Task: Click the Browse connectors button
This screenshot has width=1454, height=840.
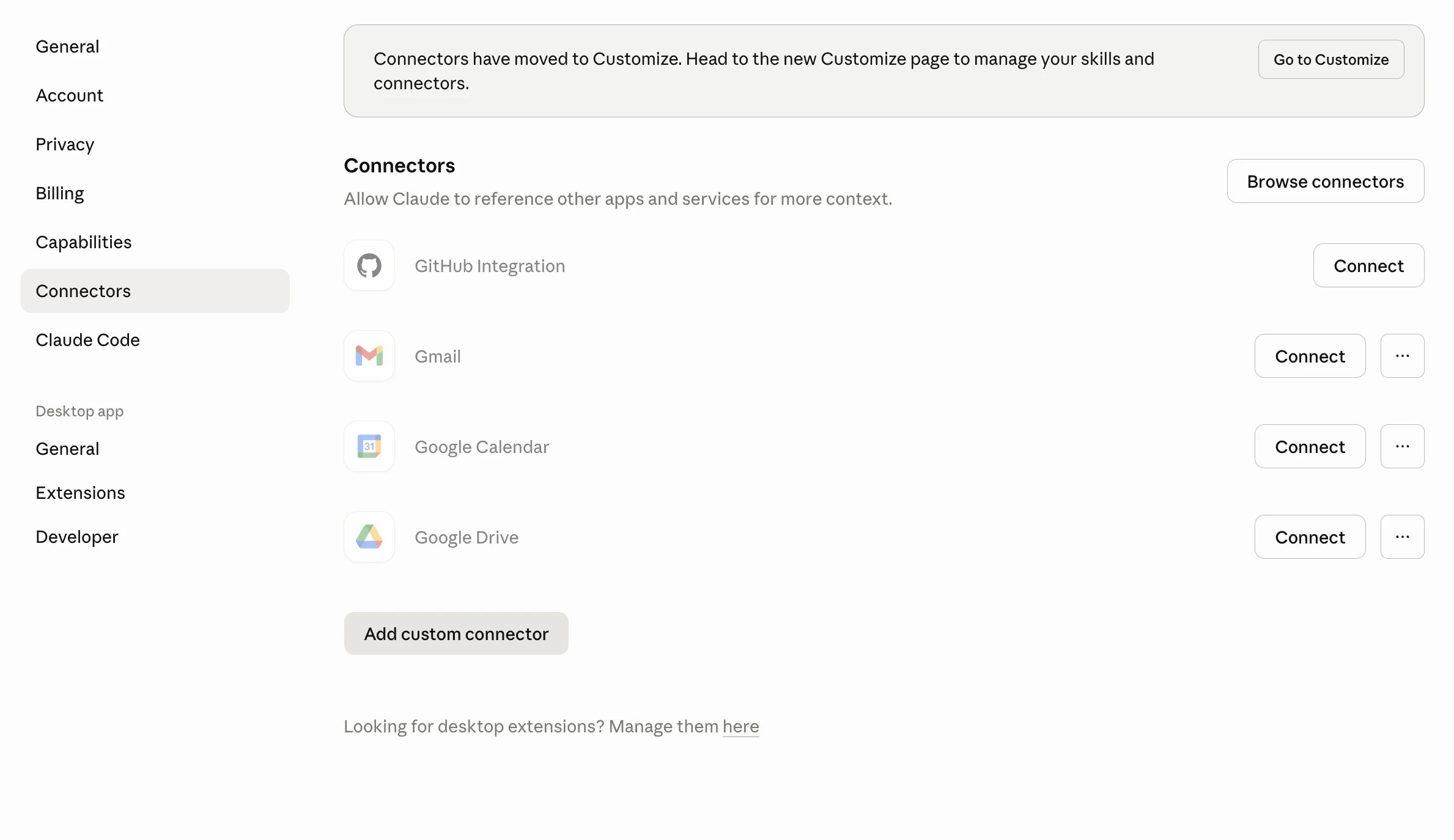Action: pos(1325,181)
